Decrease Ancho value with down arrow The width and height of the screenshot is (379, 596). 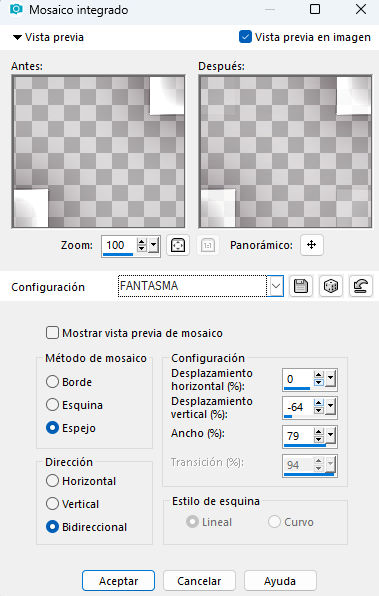[x=319, y=439]
